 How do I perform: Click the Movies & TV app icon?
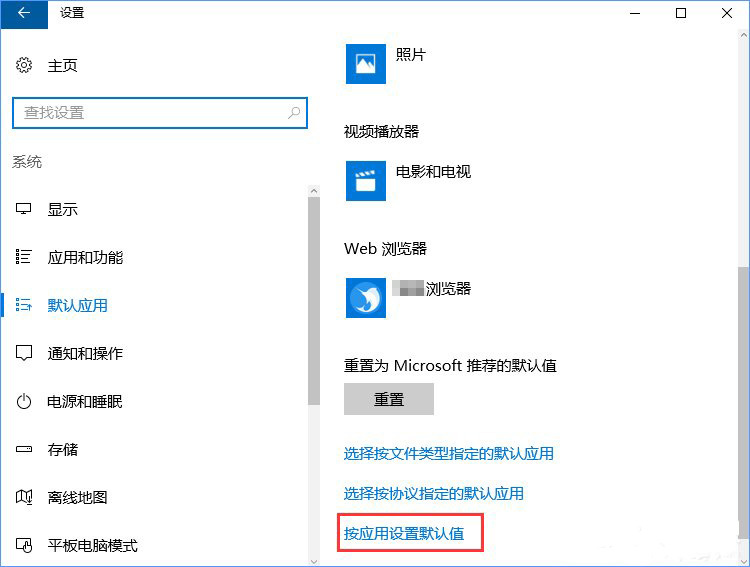pyautogui.click(x=365, y=180)
